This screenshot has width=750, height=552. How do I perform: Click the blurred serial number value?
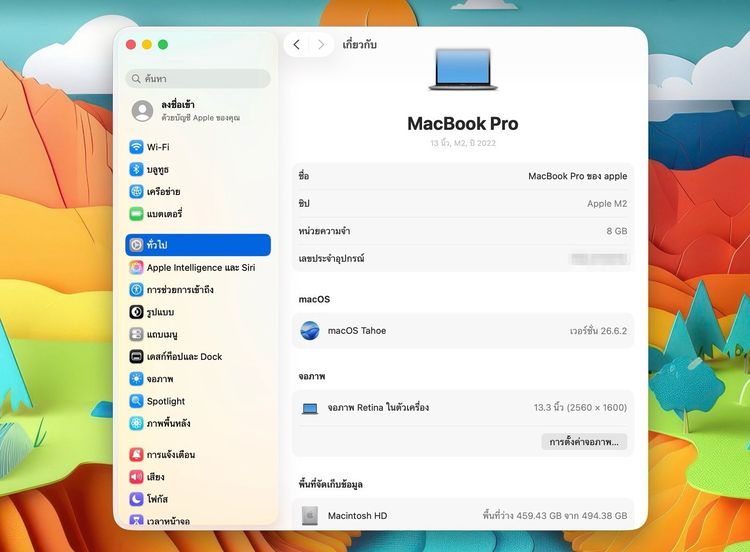coord(599,259)
